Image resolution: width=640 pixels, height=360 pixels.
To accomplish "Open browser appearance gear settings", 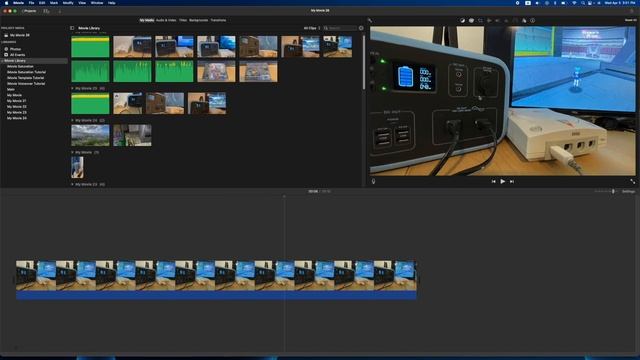I will pos(361,28).
